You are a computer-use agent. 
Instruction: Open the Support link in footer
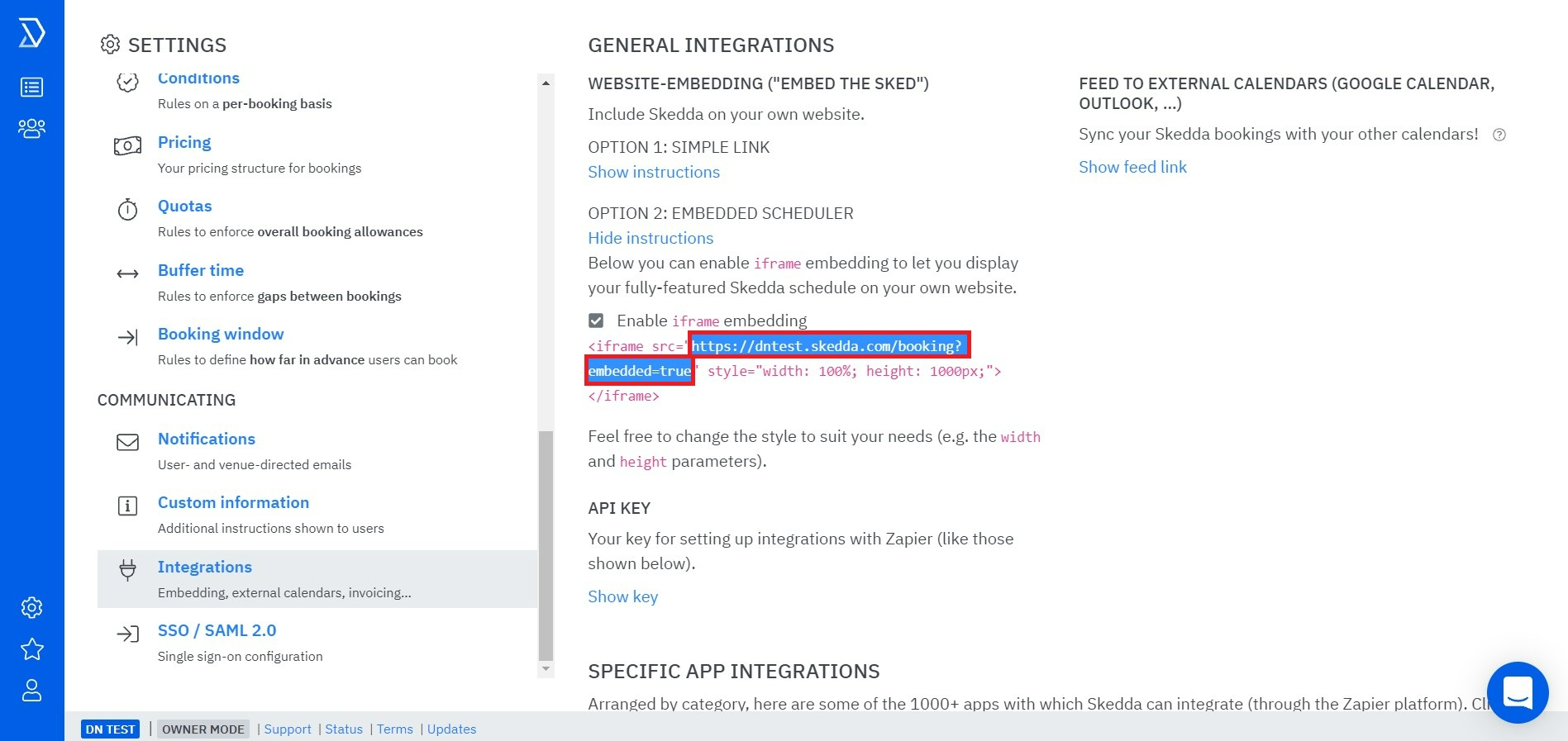288,729
